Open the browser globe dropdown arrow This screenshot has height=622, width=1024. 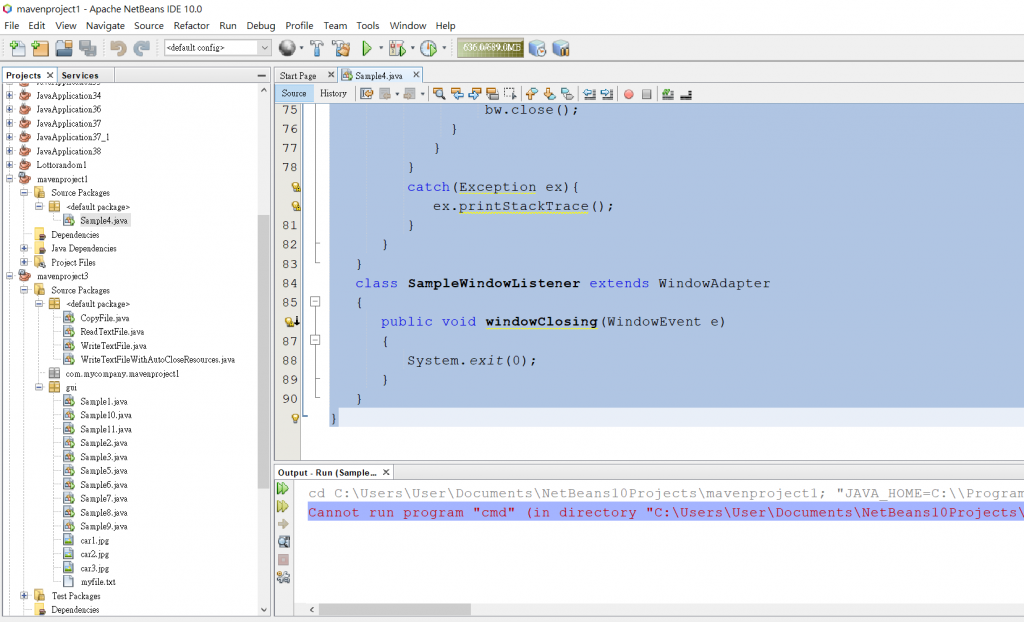click(x=301, y=48)
